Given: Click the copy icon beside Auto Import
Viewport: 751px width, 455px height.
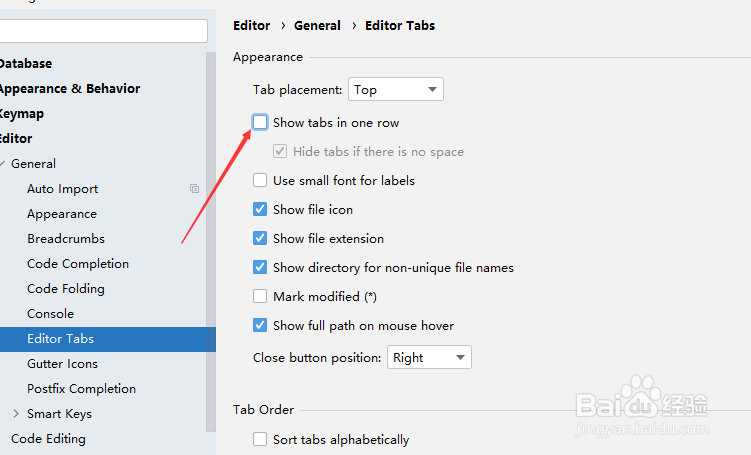Looking at the screenshot, I should [194, 189].
